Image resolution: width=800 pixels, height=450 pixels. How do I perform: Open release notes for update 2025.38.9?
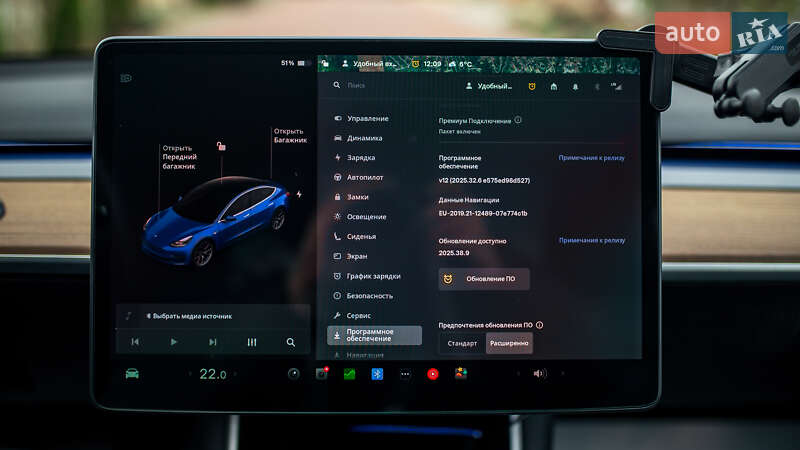click(x=592, y=240)
